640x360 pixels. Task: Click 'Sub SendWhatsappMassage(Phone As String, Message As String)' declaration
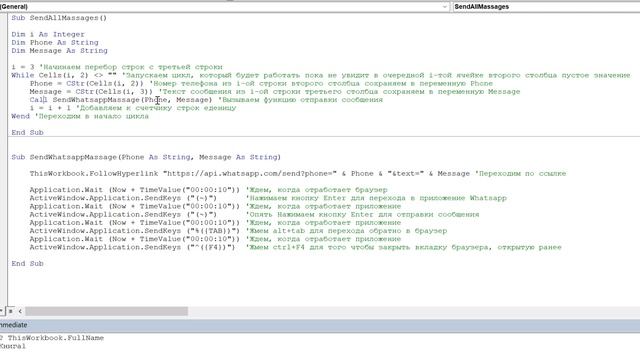pyautogui.click(x=146, y=157)
